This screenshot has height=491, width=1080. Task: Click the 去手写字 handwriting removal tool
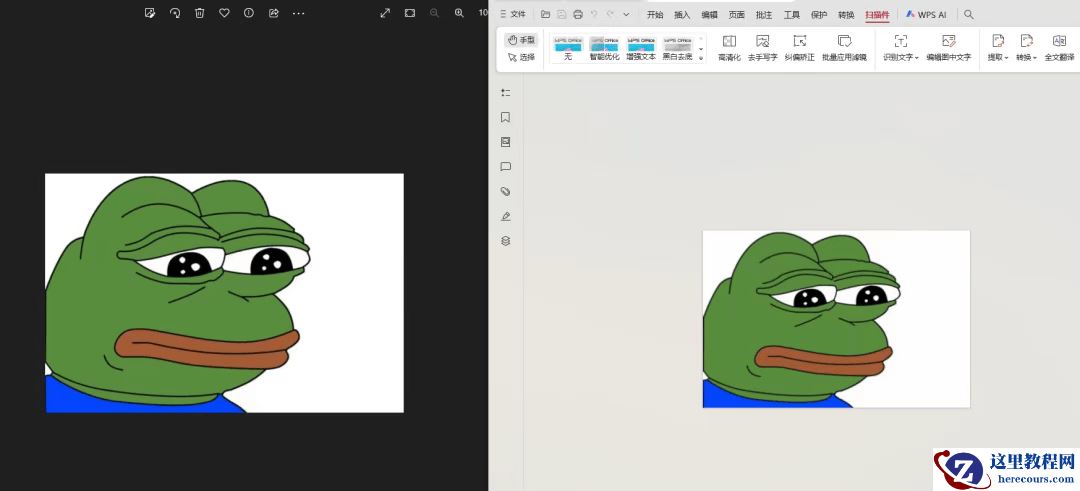[762, 47]
